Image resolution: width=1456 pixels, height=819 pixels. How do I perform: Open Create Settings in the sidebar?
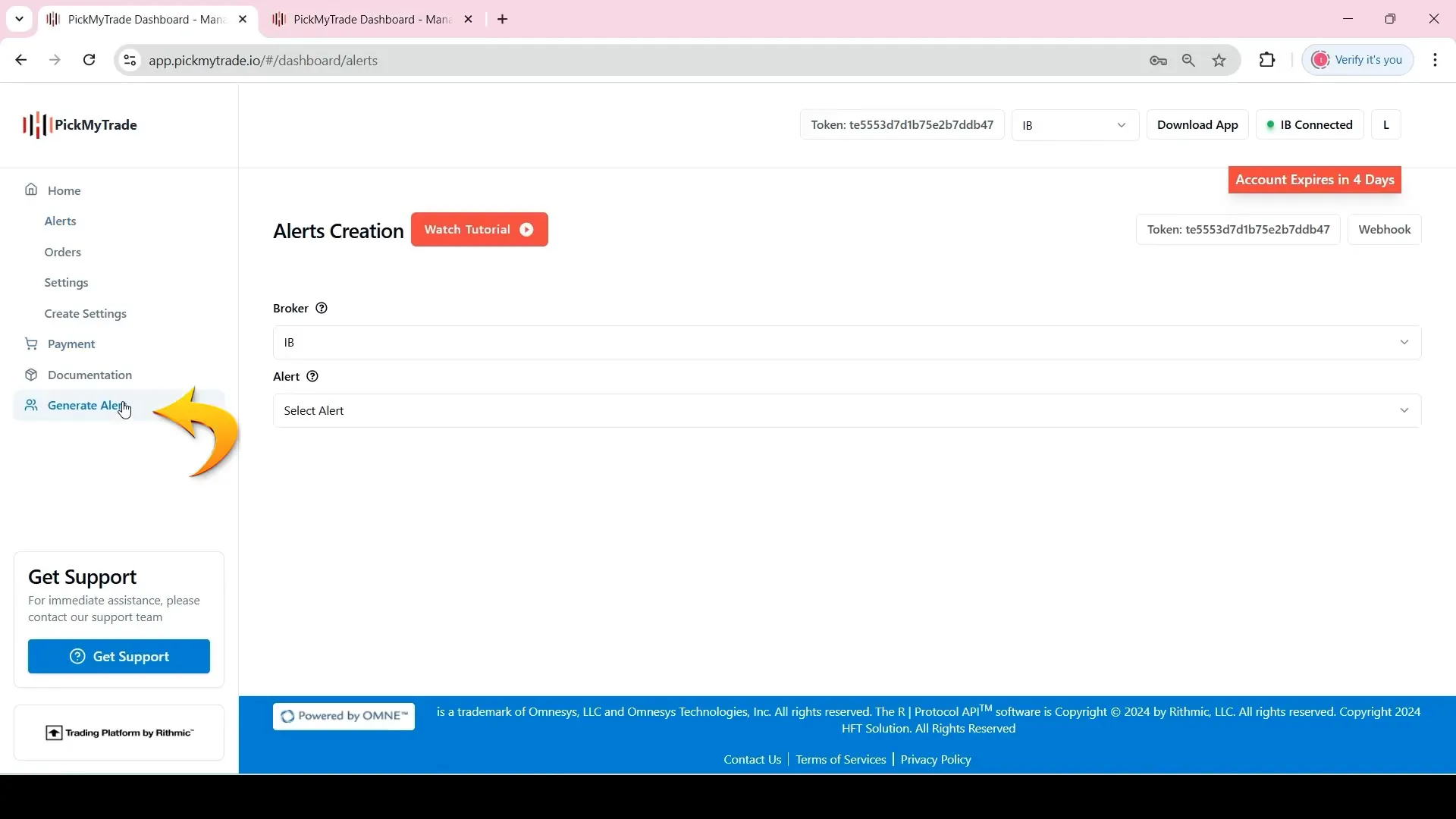coord(85,313)
